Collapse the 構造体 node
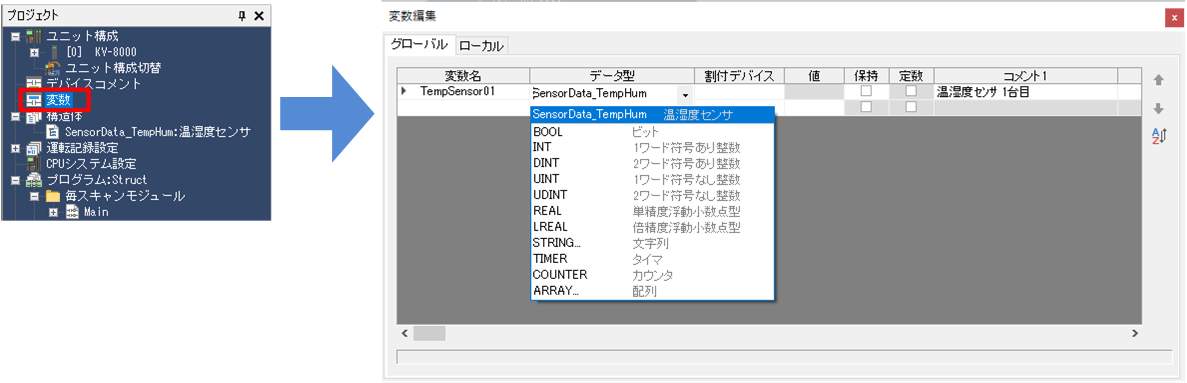 tap(14, 117)
